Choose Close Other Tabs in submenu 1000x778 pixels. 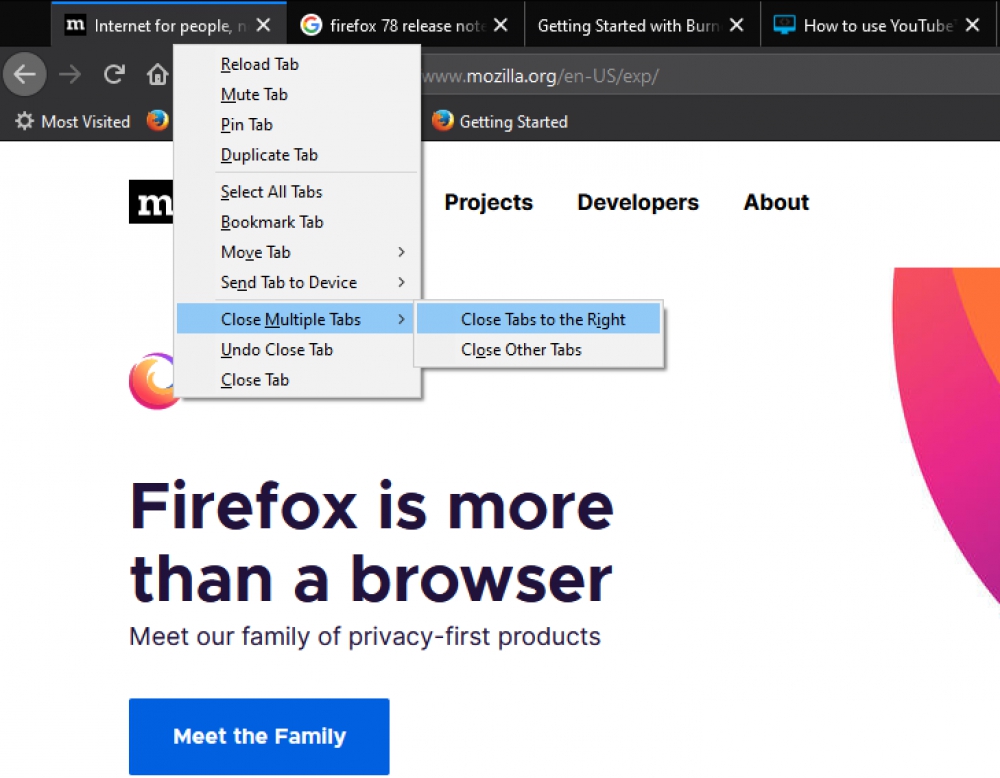click(538, 349)
